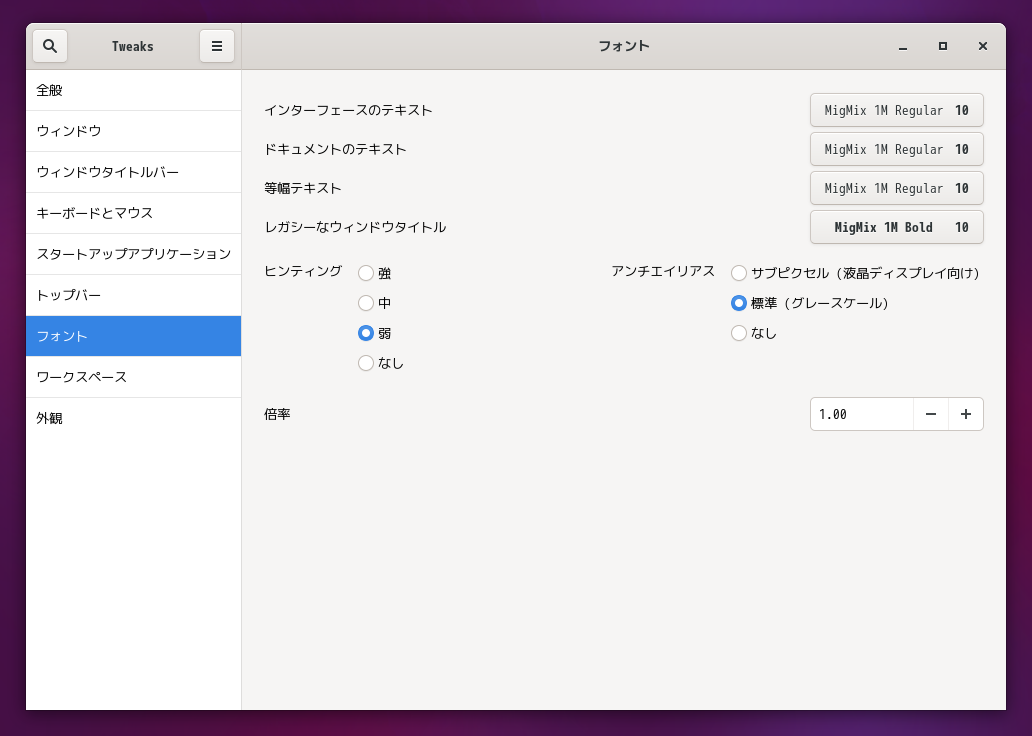The image size is (1032, 736).
Task: Go to ウィンドウ in sidebar
Action: 134,131
